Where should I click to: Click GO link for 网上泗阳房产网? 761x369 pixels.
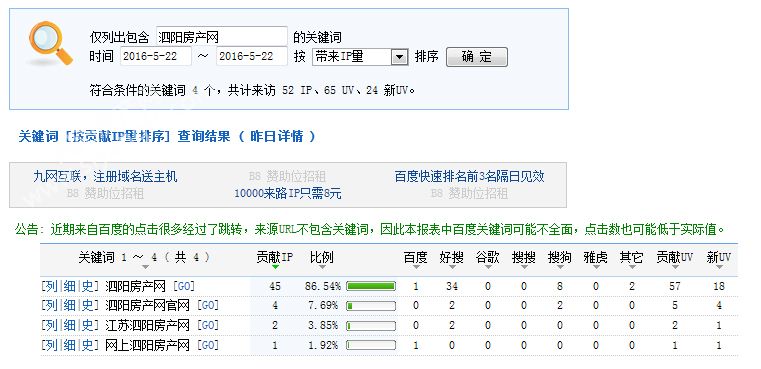[208, 346]
